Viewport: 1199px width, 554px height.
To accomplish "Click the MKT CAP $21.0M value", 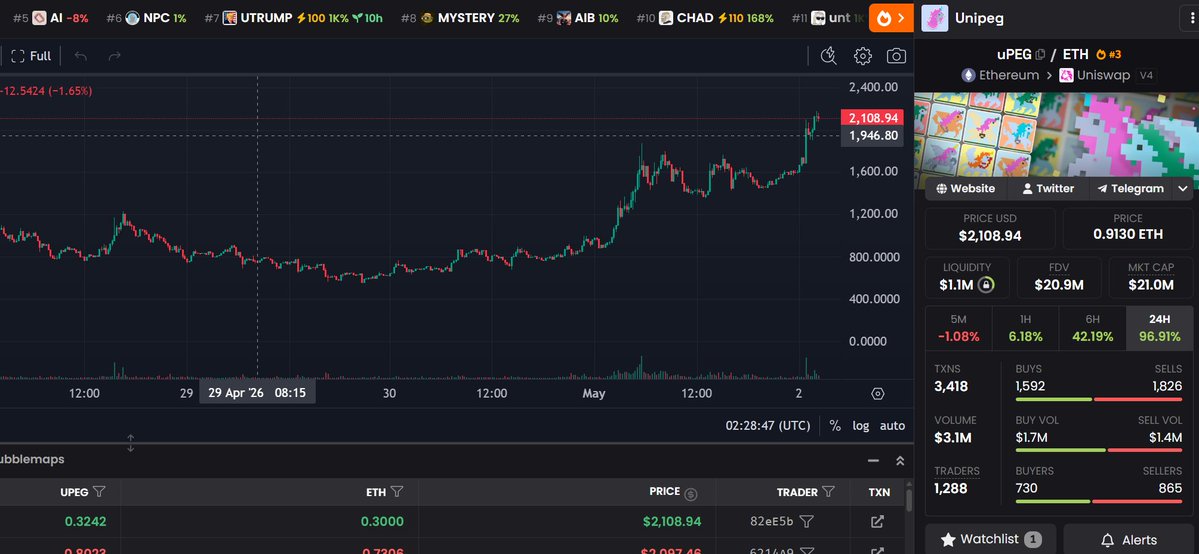I will click(x=1151, y=285).
